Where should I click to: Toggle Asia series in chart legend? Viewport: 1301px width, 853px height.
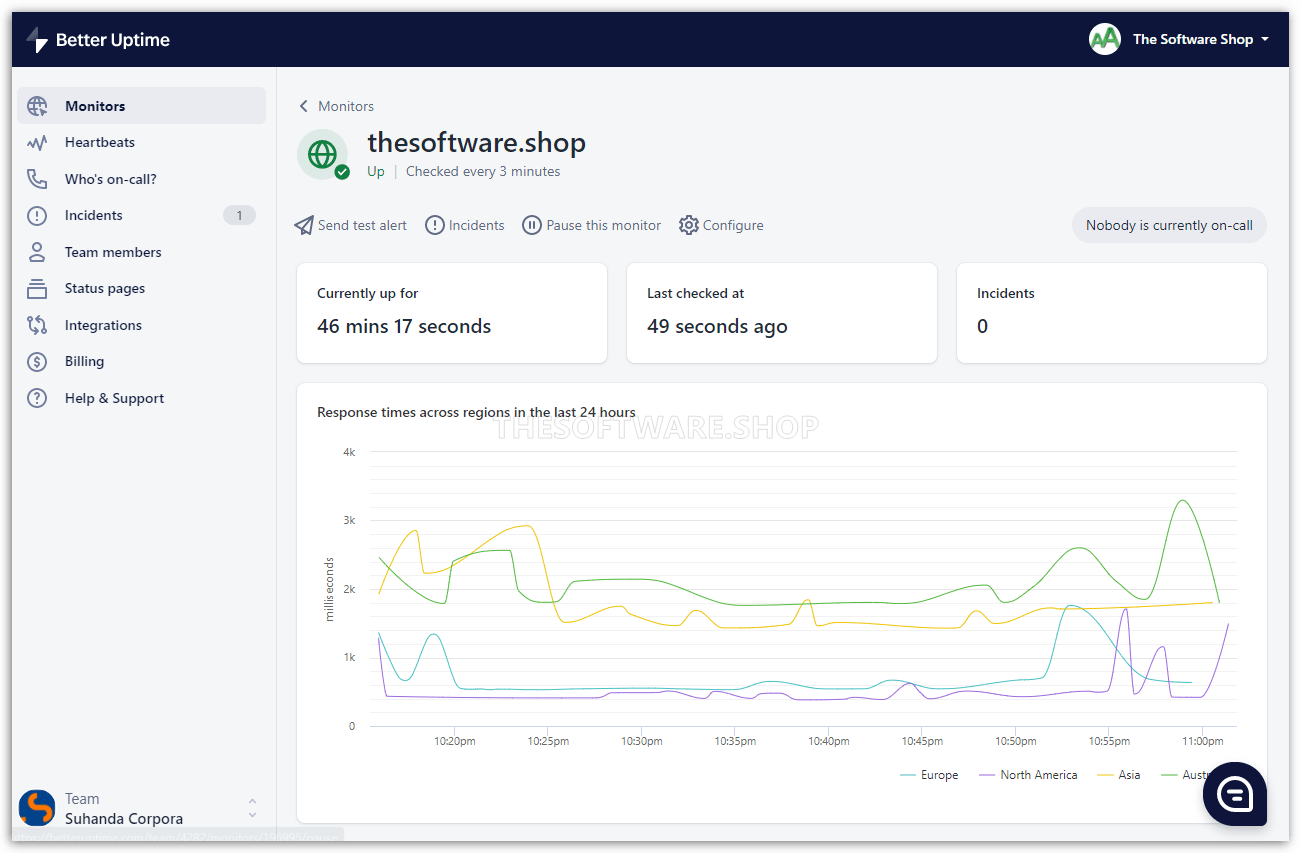point(1119,775)
